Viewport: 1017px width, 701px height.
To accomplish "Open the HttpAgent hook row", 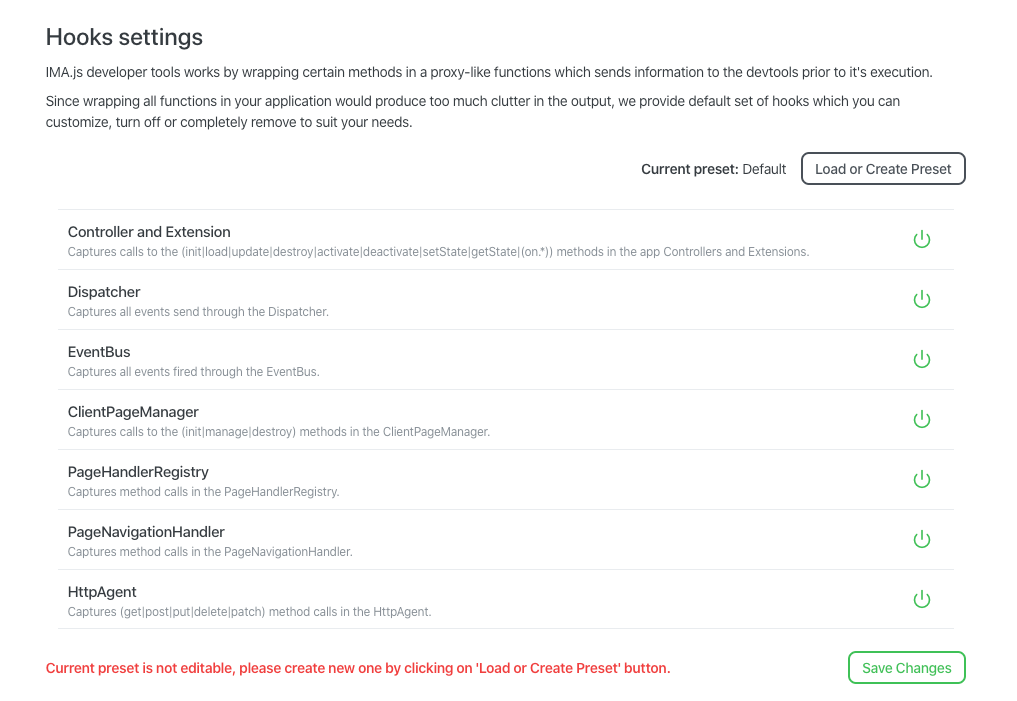I will pyautogui.click(x=505, y=600).
